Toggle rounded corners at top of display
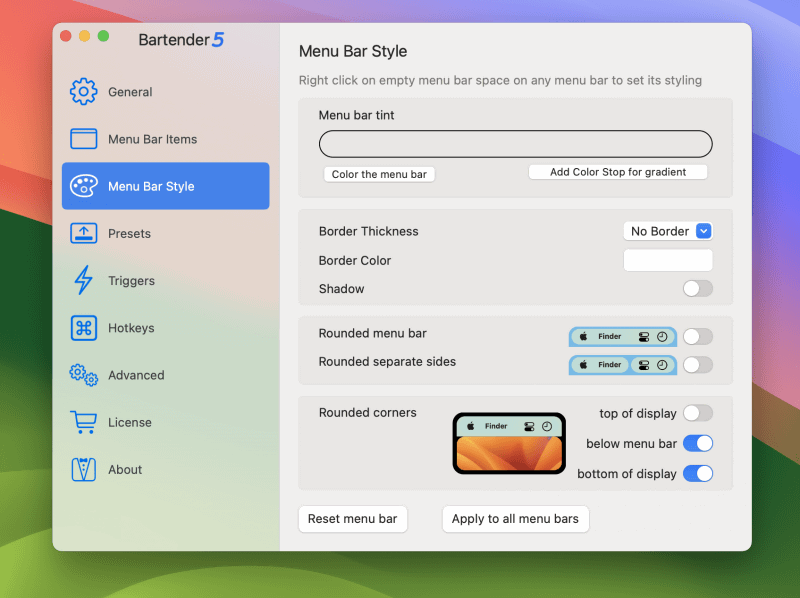This screenshot has width=800, height=598. pos(698,413)
